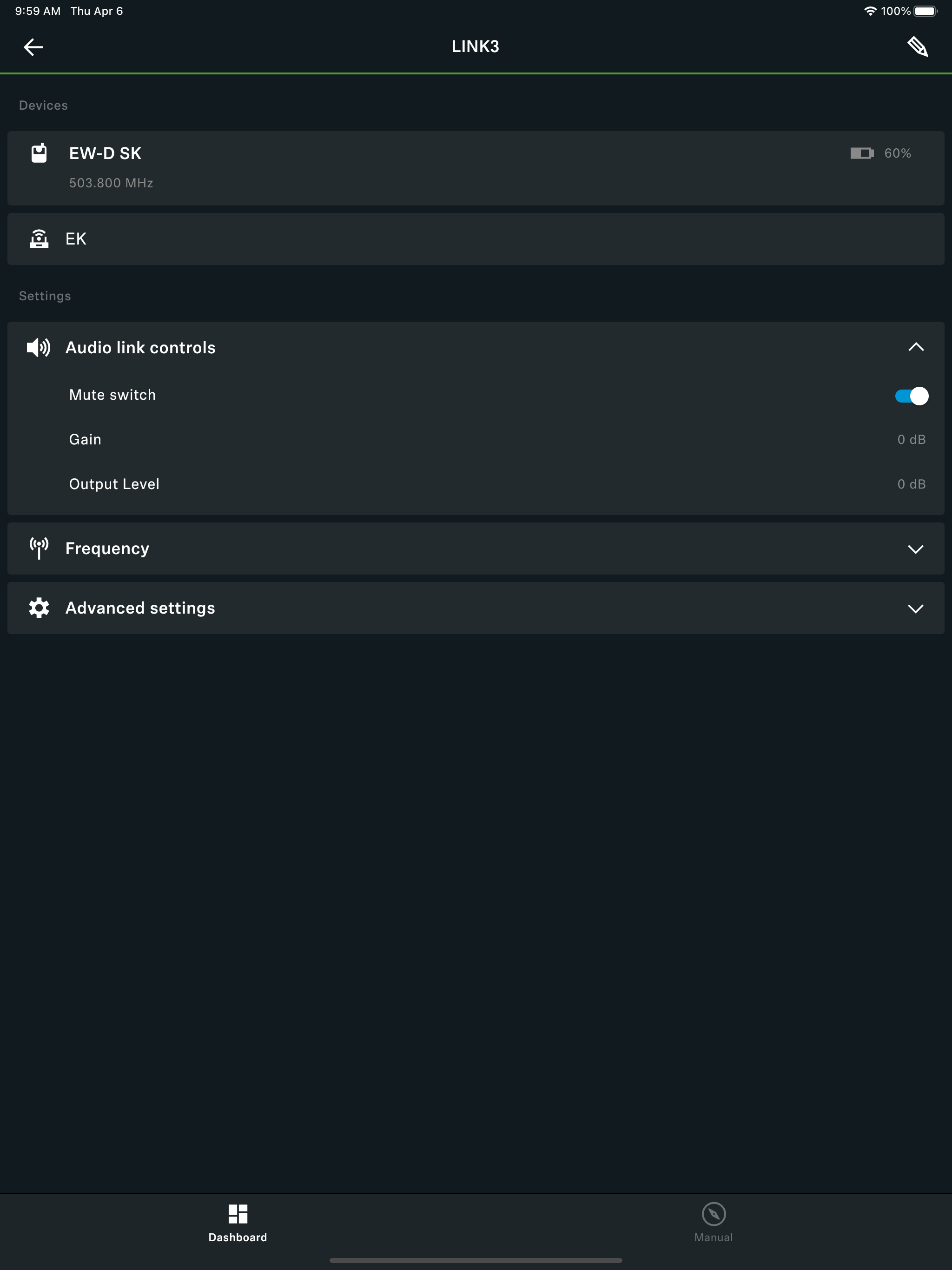Image resolution: width=952 pixels, height=1270 pixels.
Task: Select the EK device card
Action: coord(476,239)
